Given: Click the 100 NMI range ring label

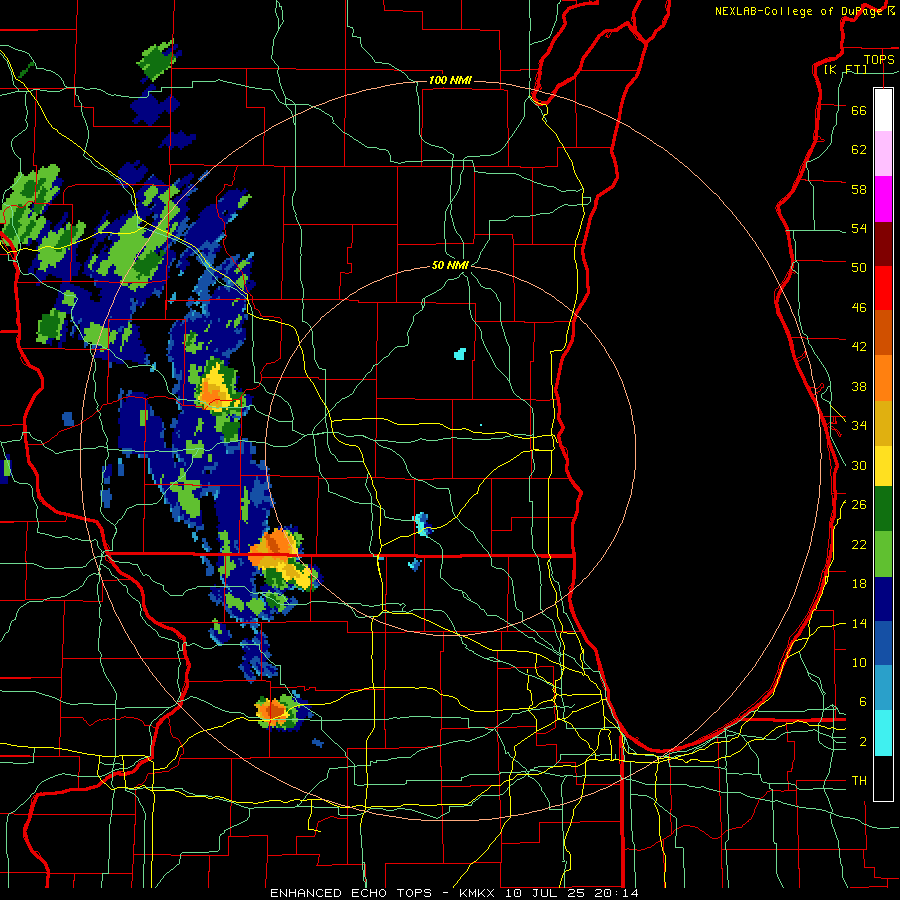Looking at the screenshot, I should [450, 80].
